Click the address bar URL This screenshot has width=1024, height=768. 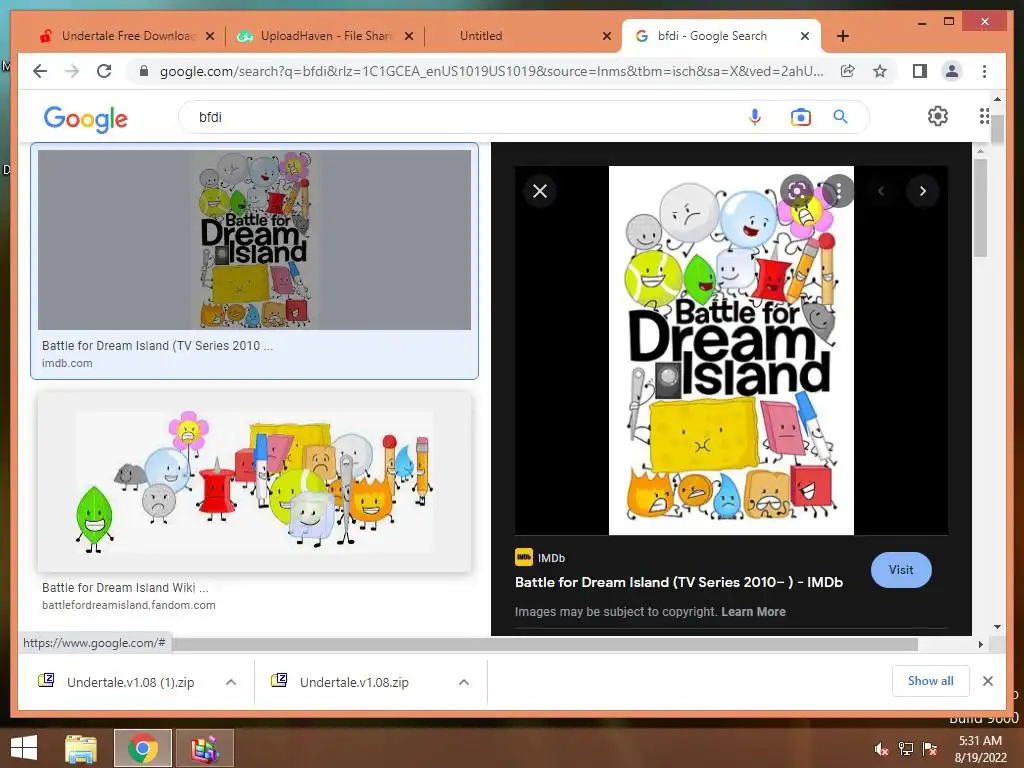491,71
